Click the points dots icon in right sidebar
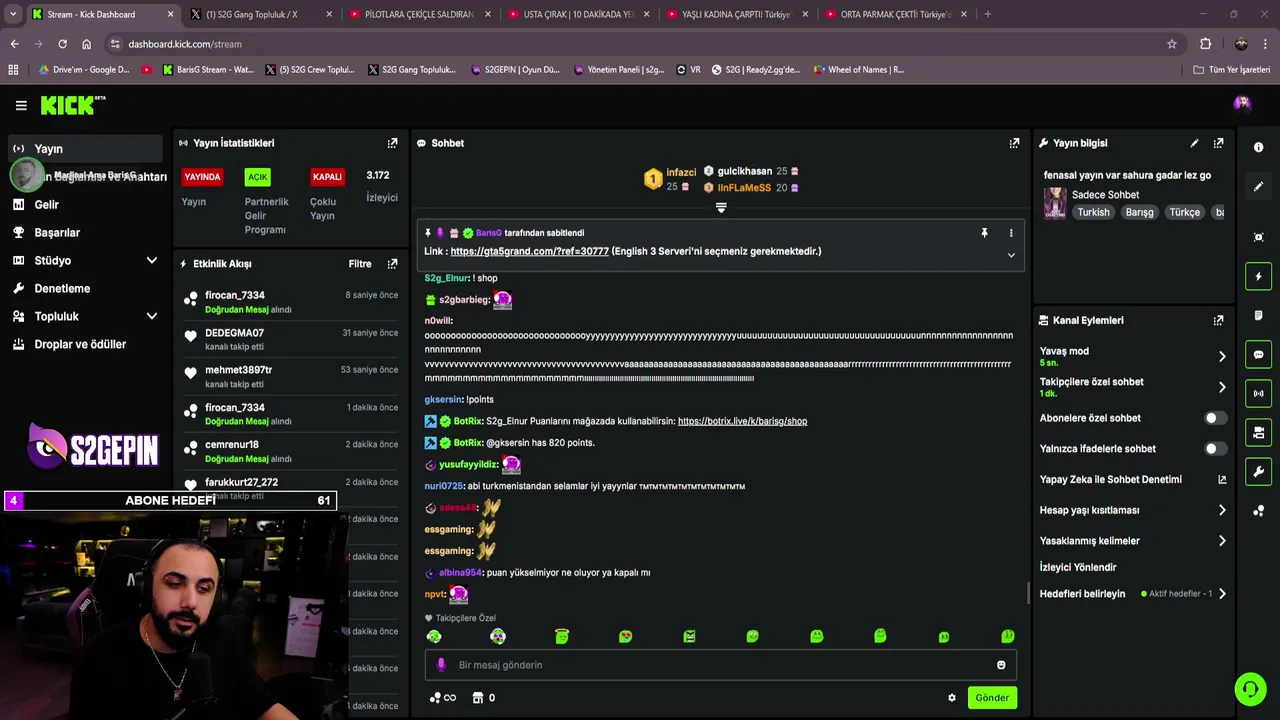 [1258, 511]
